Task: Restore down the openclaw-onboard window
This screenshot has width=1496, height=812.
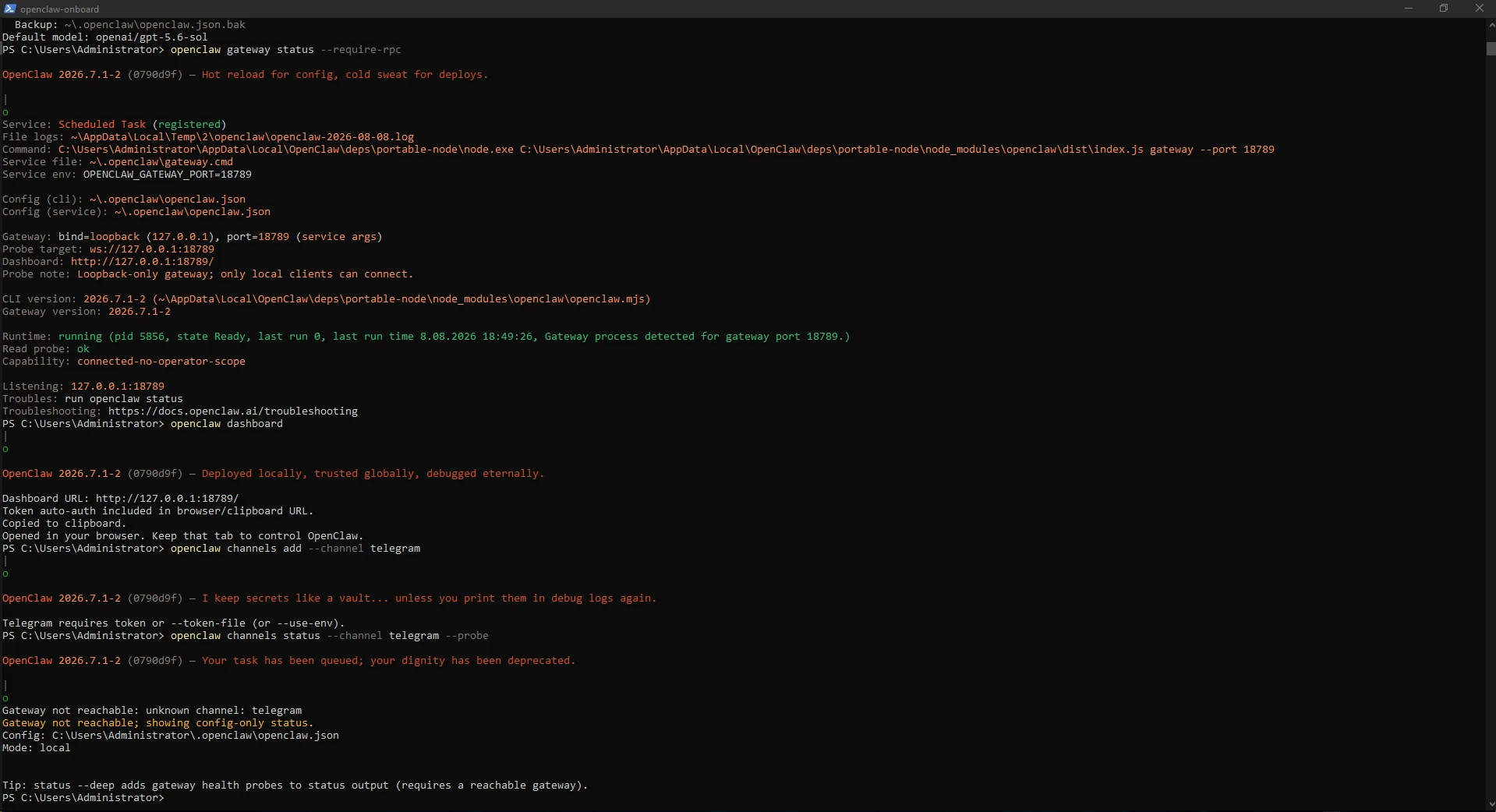Action: tap(1444, 9)
